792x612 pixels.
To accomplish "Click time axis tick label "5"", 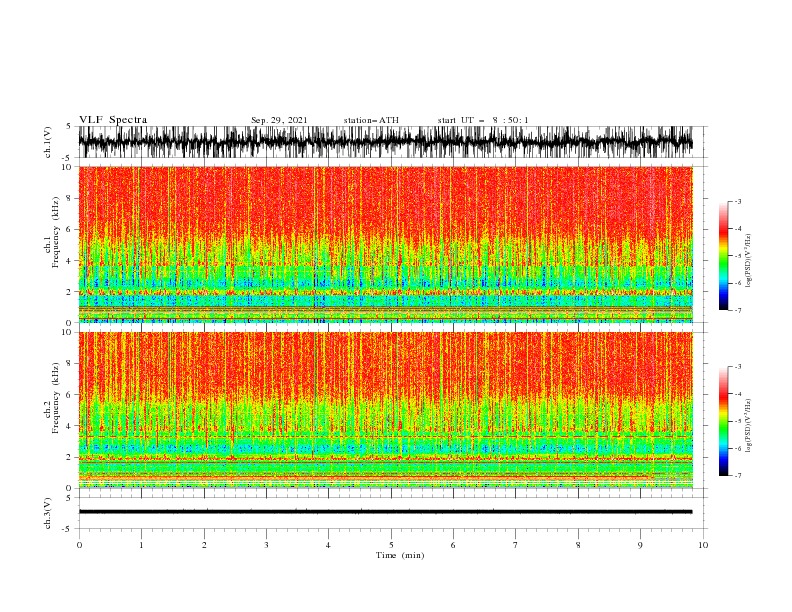I will (x=391, y=545).
